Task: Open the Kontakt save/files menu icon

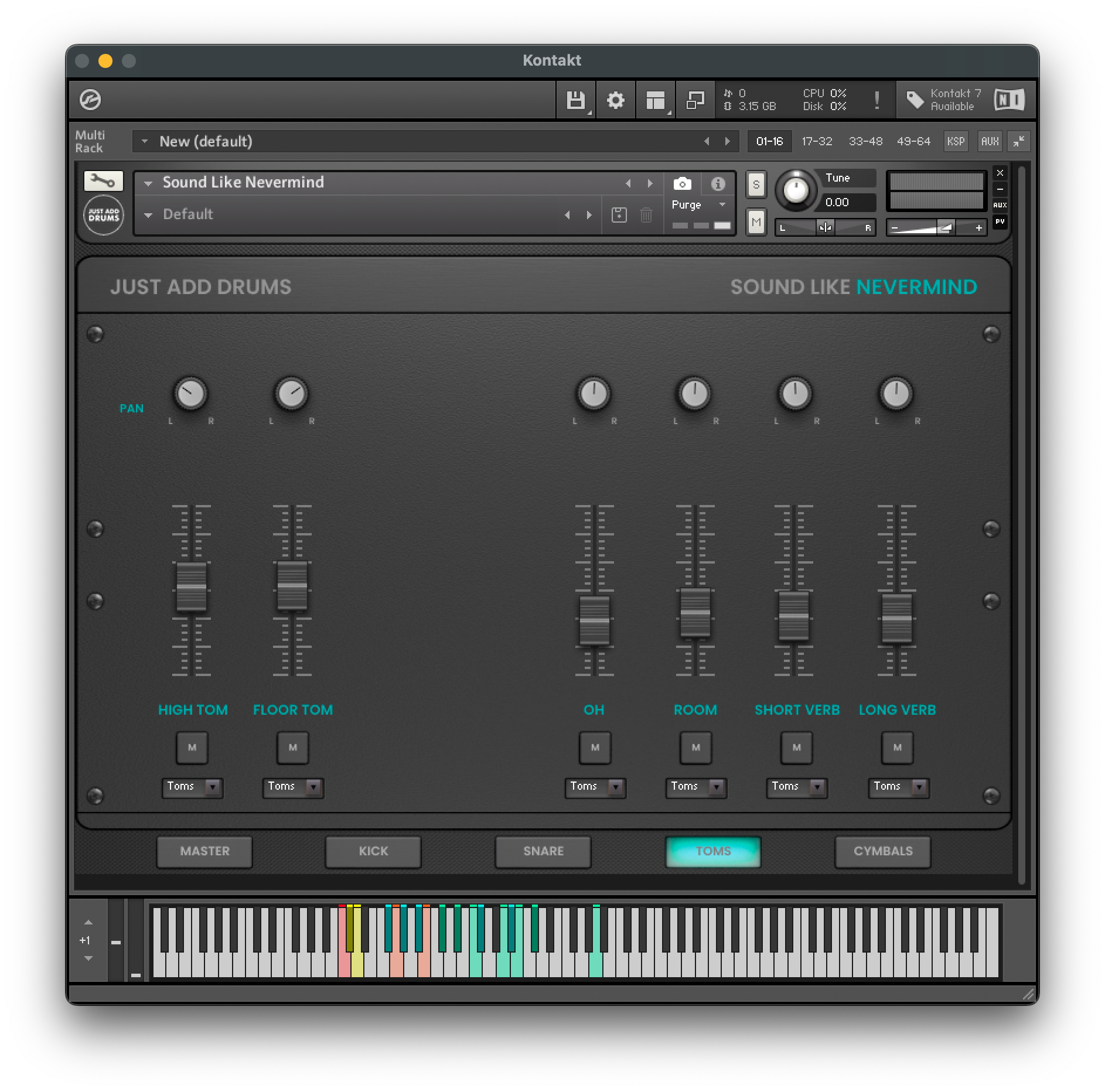Action: coord(575,100)
